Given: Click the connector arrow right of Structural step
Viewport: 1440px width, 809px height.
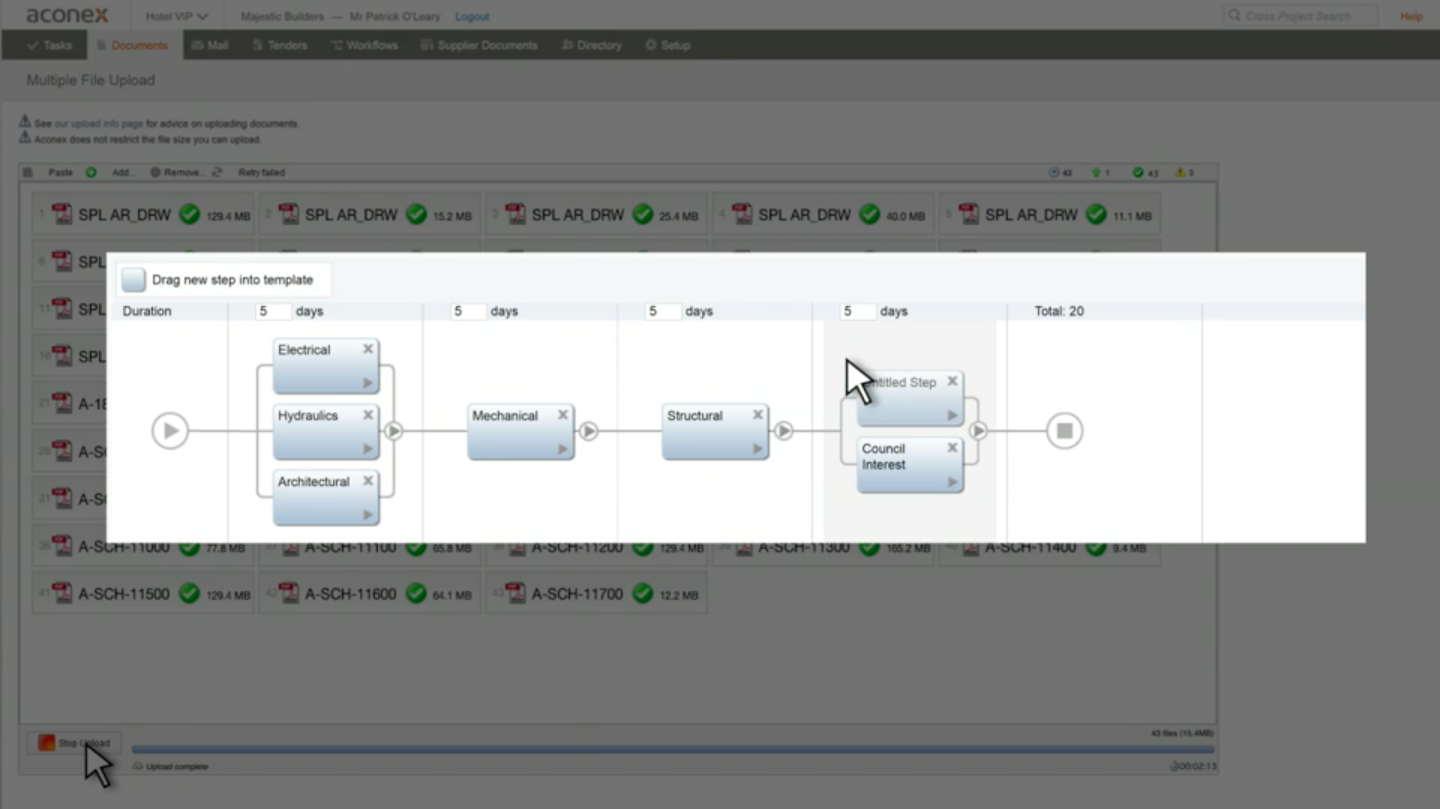Looking at the screenshot, I should tap(784, 431).
